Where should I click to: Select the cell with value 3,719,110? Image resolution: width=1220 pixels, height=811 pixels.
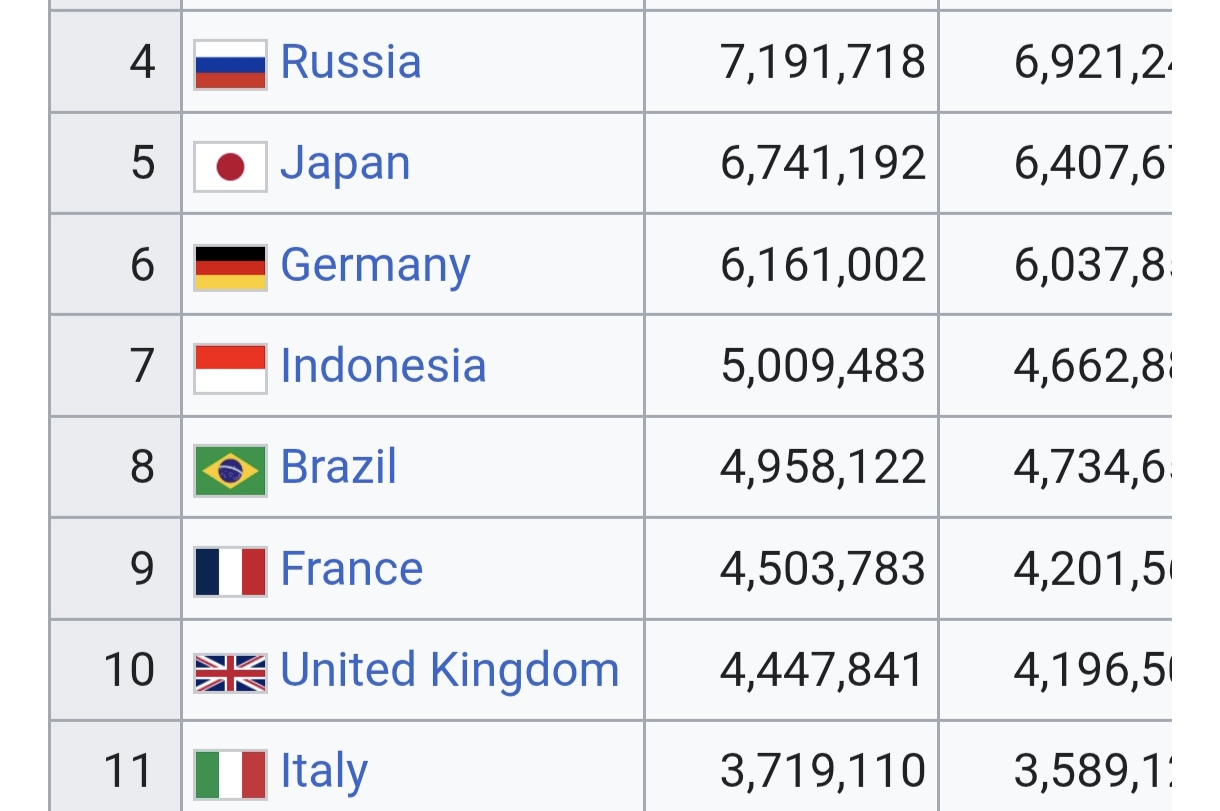(792, 766)
